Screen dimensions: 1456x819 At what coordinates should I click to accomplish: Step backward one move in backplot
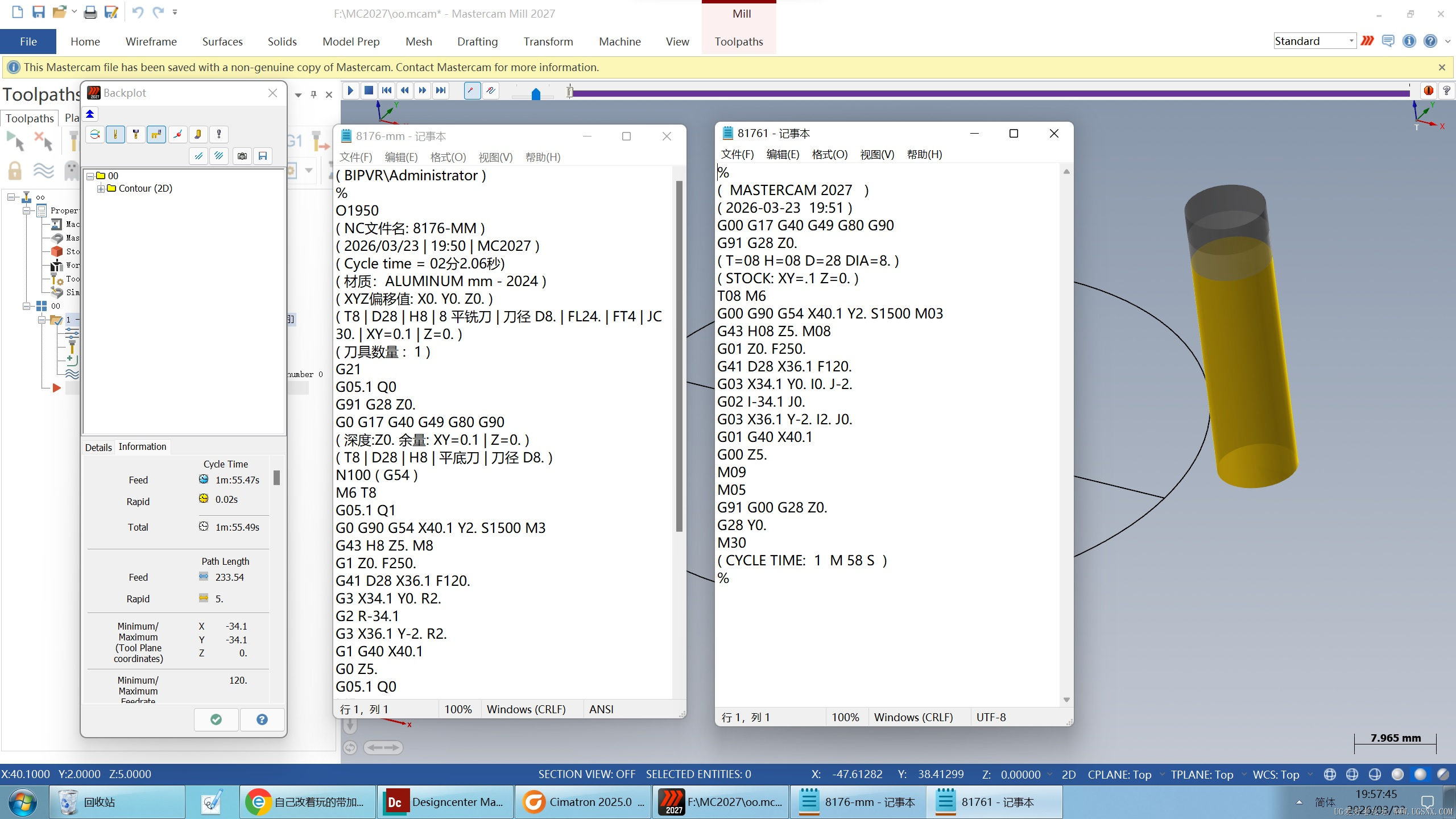click(404, 90)
